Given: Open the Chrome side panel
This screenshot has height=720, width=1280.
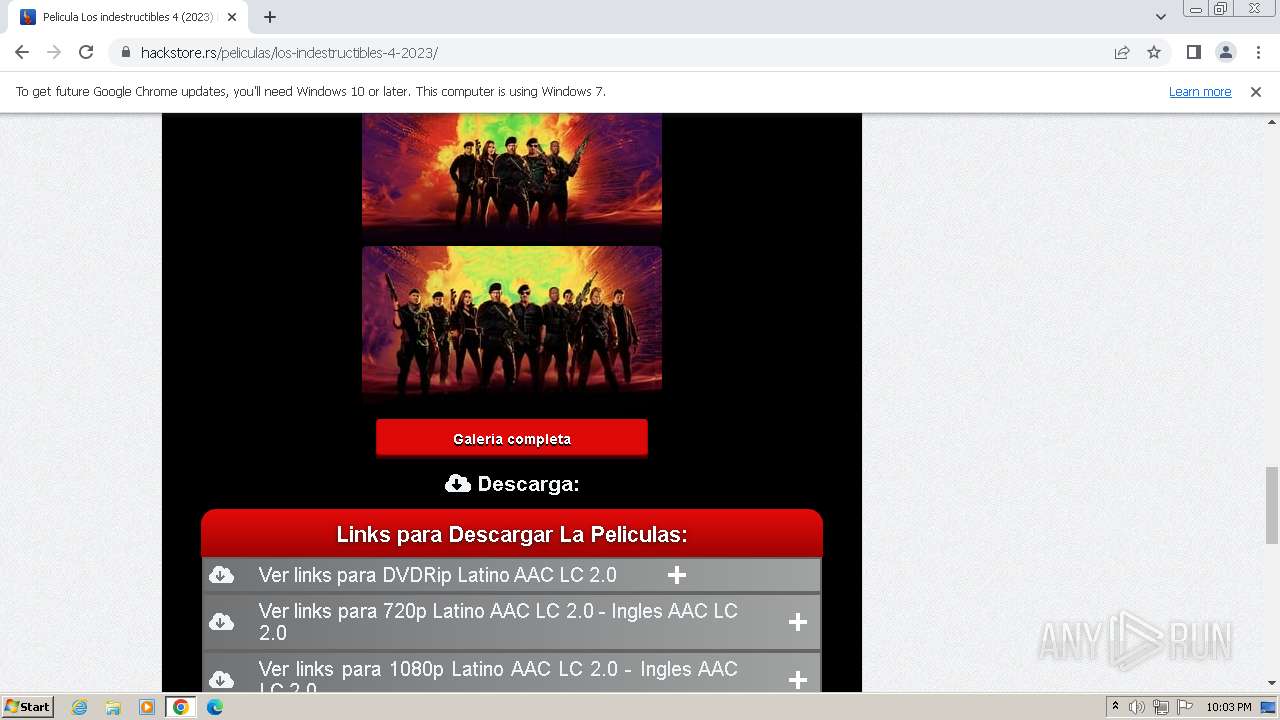Looking at the screenshot, I should (1193, 52).
